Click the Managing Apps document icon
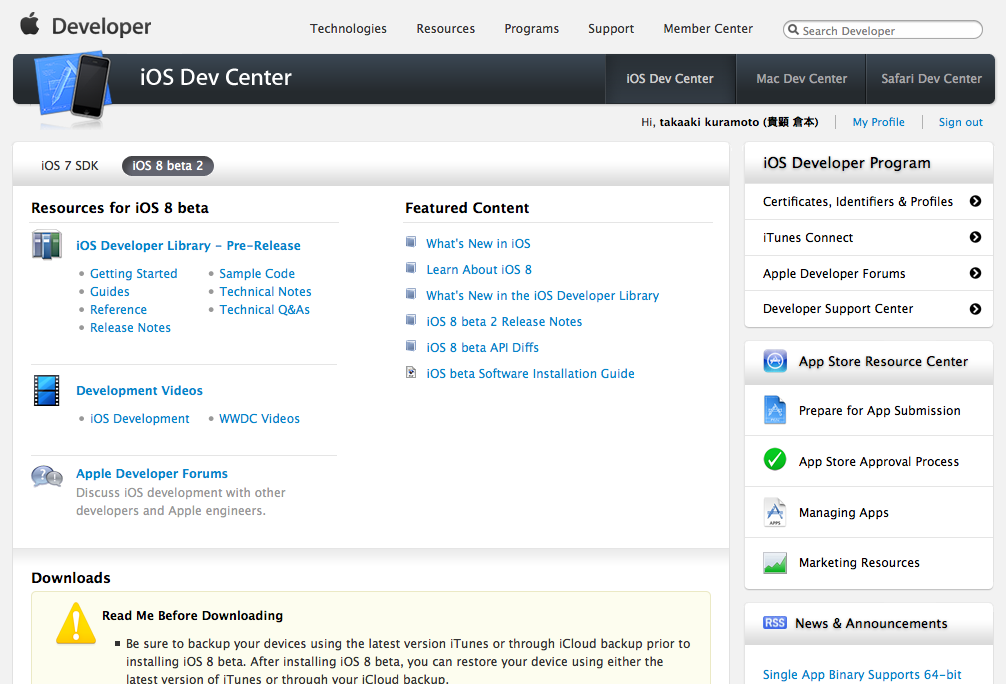 (775, 512)
